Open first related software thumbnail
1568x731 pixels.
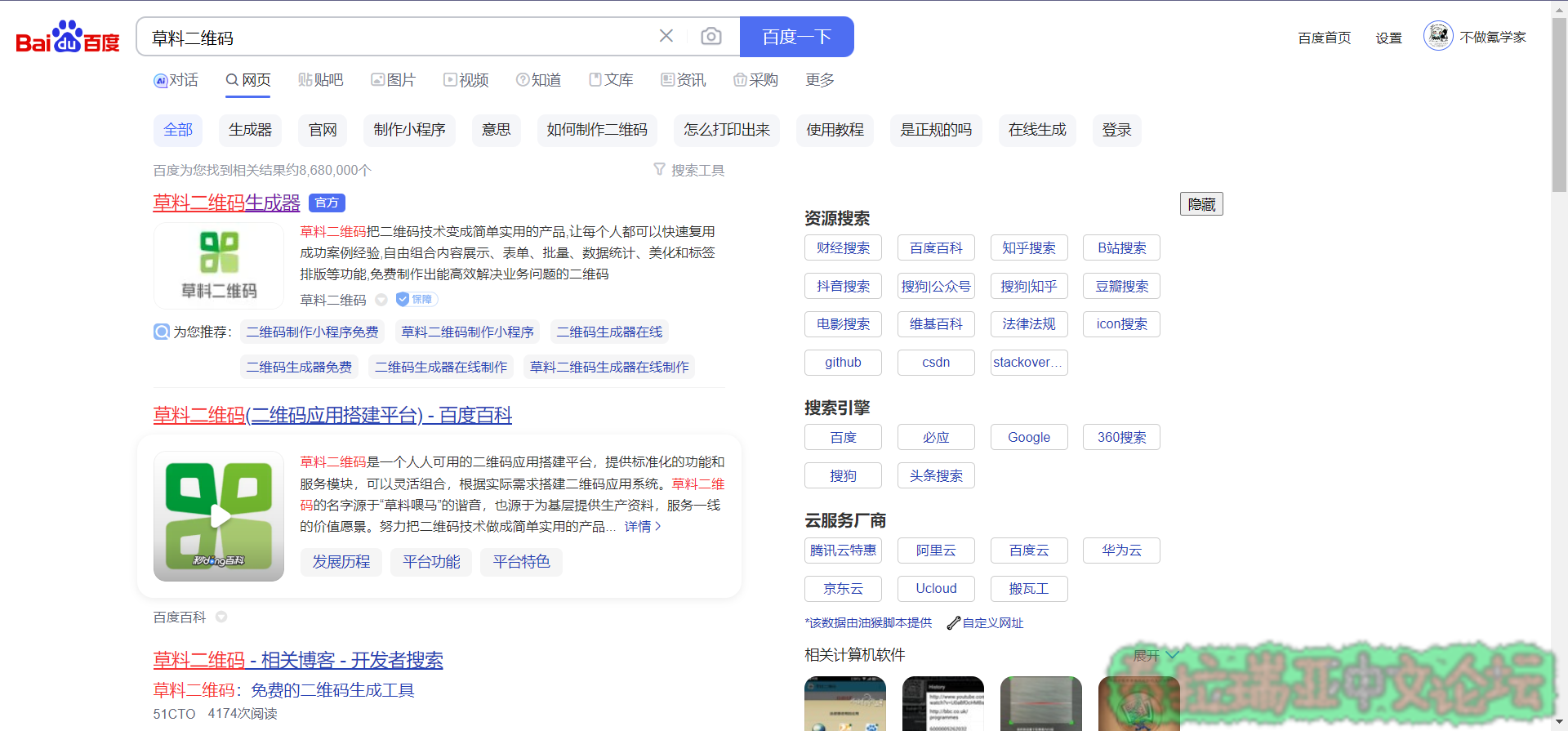pyautogui.click(x=845, y=703)
